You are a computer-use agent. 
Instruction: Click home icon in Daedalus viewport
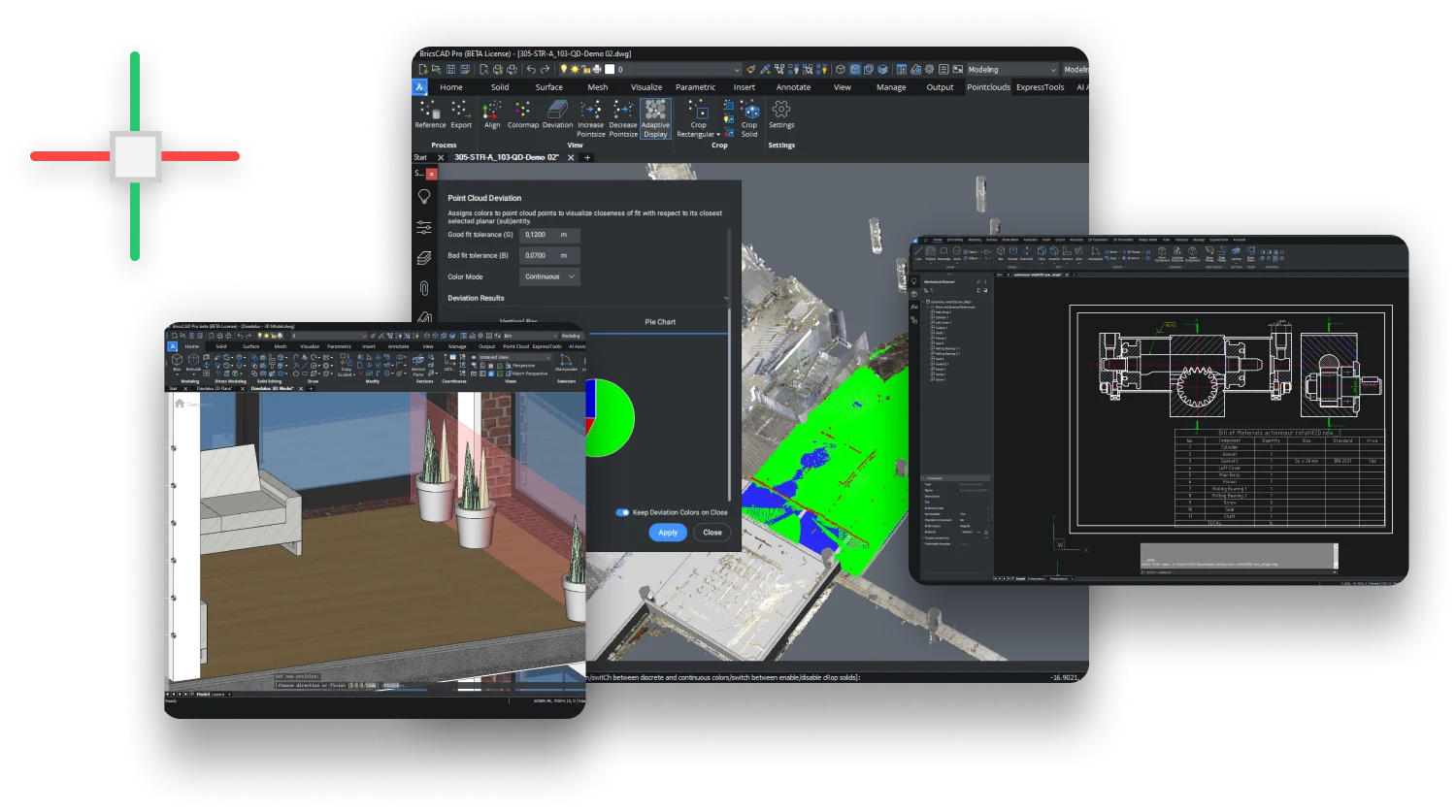(180, 404)
